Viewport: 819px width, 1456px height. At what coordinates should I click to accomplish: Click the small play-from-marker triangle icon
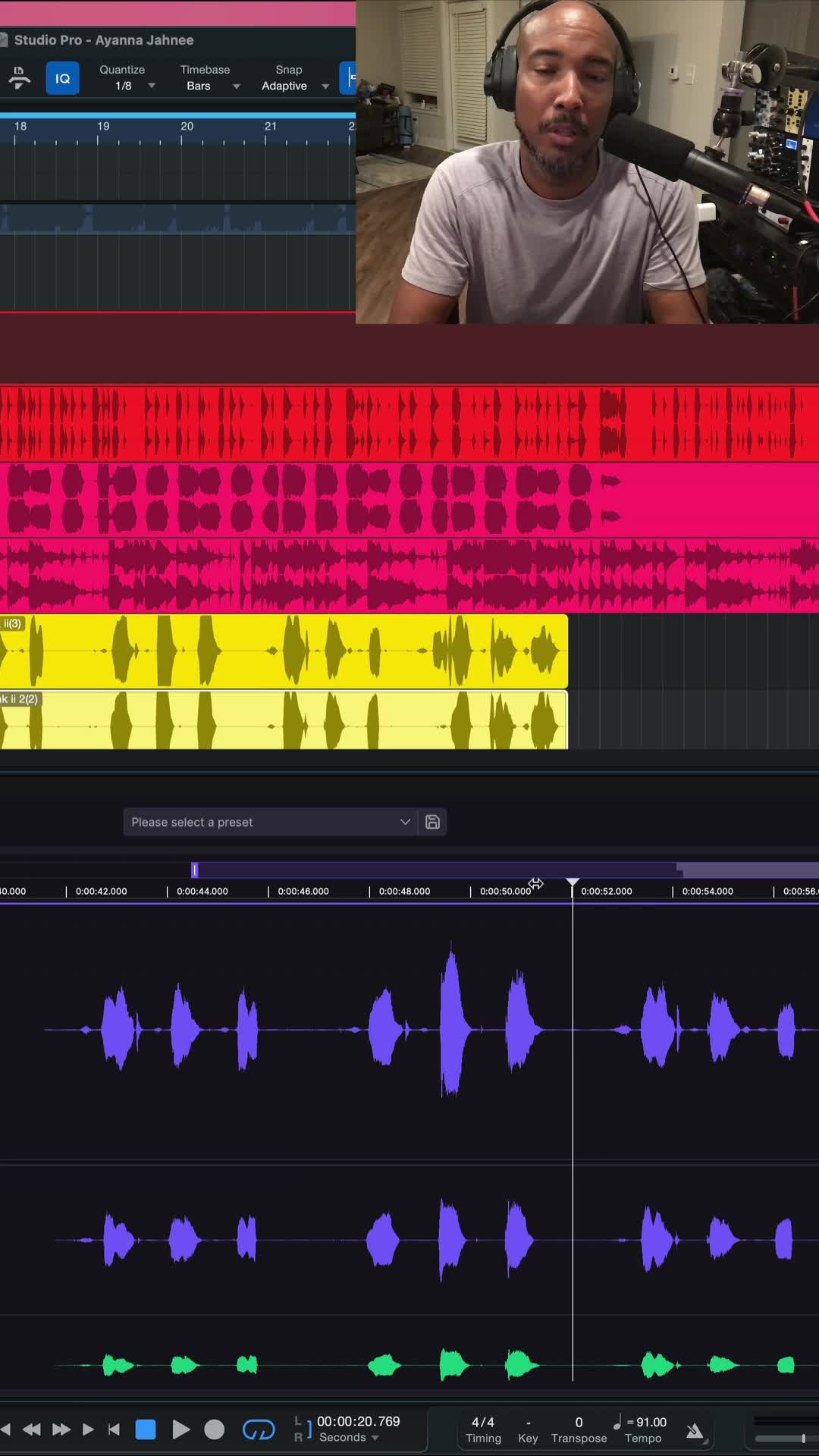[88, 1429]
